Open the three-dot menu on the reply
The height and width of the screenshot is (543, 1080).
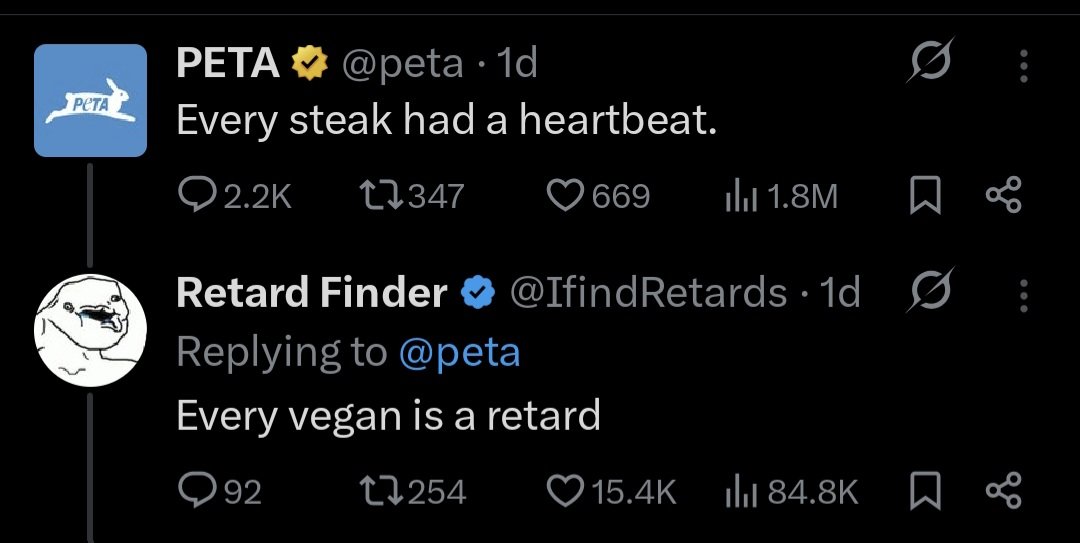tap(1024, 295)
